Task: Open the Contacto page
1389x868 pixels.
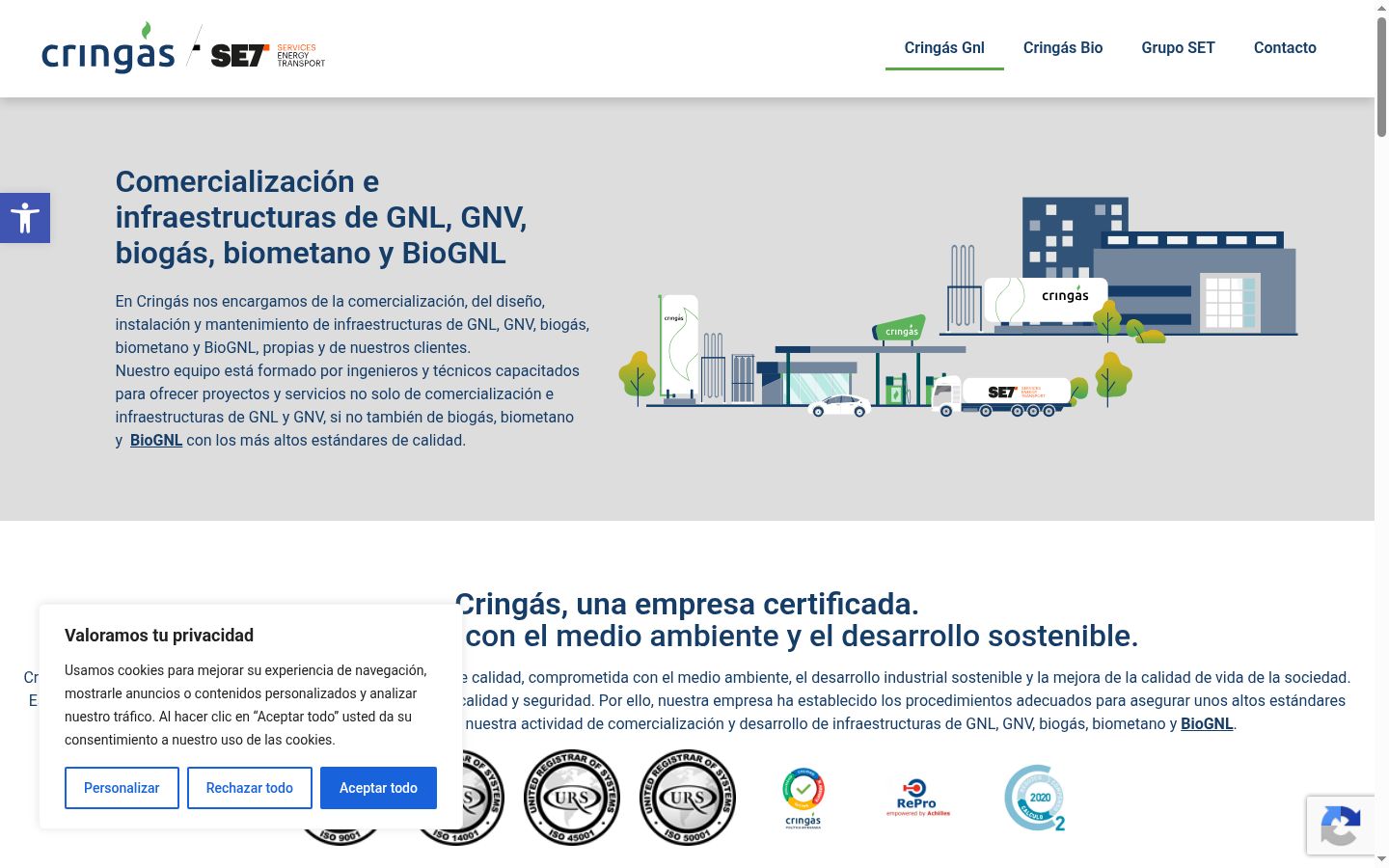Action: (1285, 48)
